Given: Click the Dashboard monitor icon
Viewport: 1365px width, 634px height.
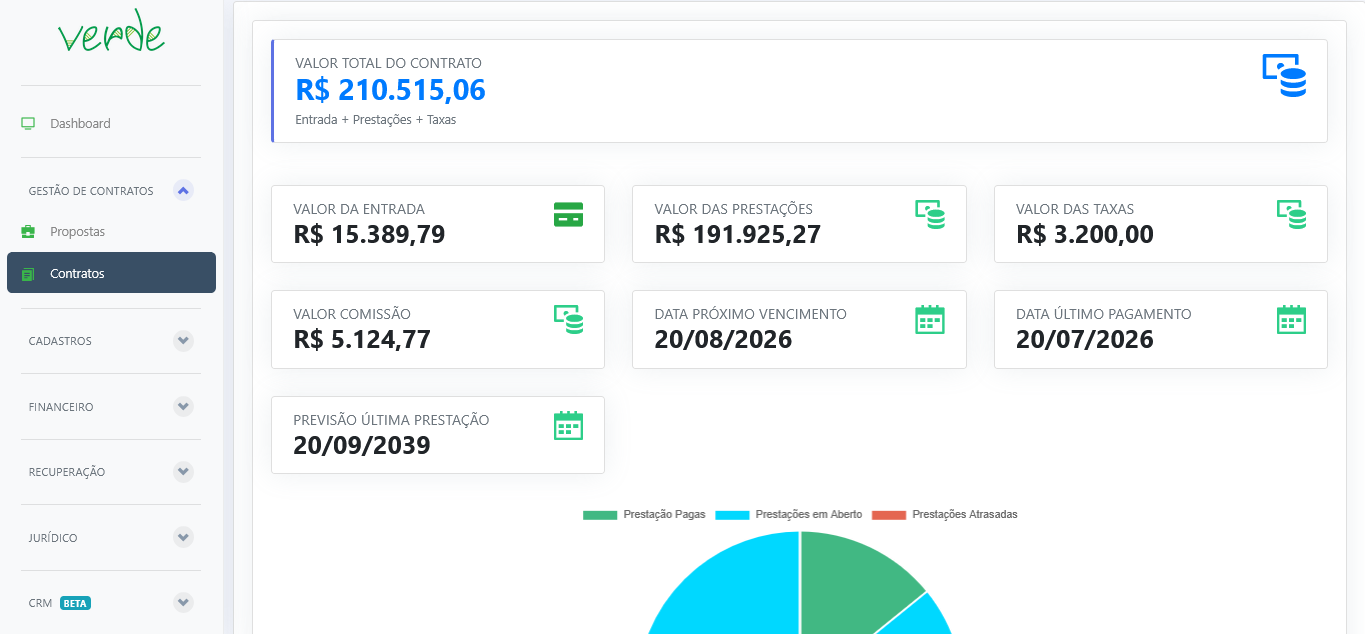Looking at the screenshot, I should pos(28,124).
